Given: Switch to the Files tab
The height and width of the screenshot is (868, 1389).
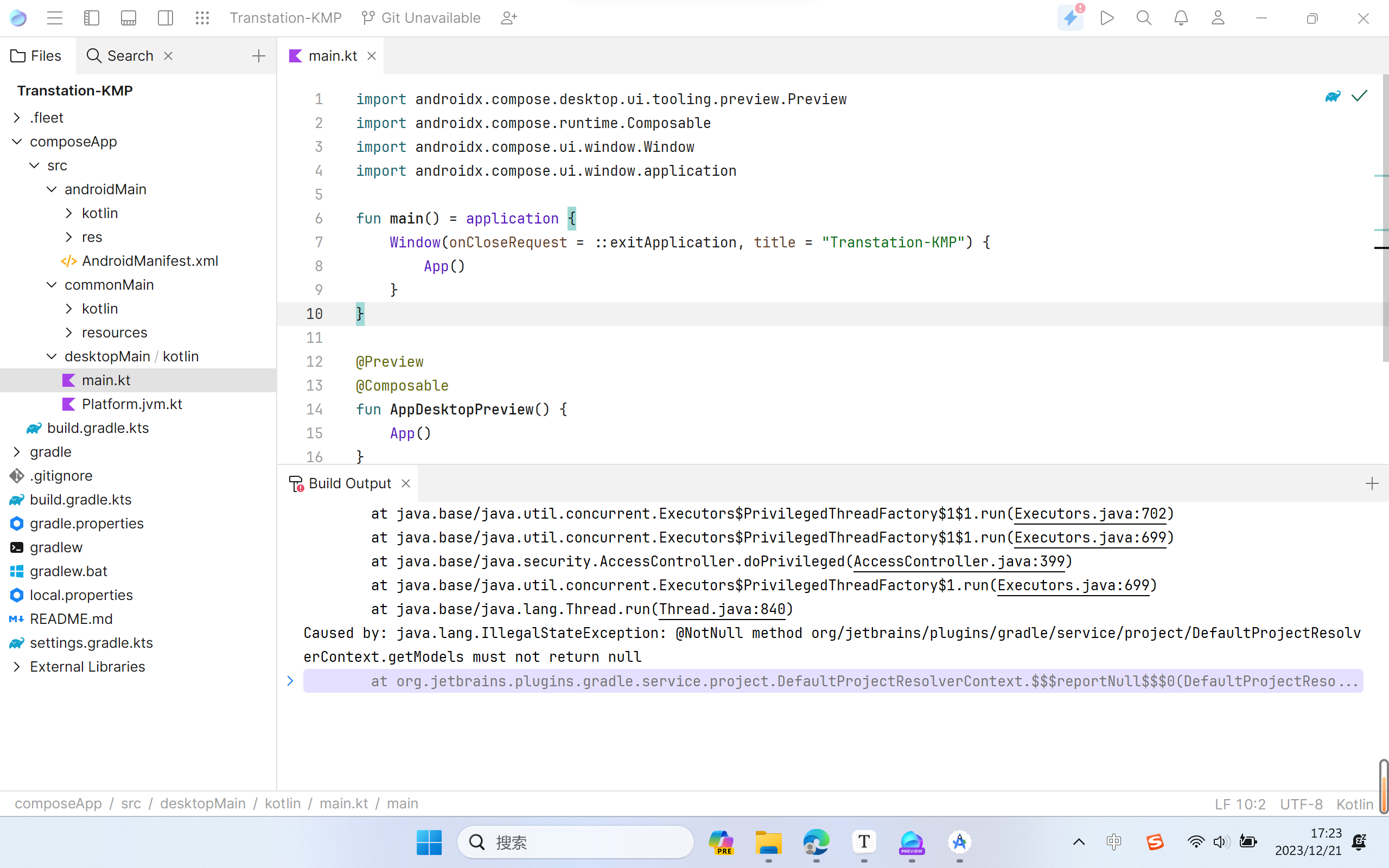Looking at the screenshot, I should tap(36, 56).
